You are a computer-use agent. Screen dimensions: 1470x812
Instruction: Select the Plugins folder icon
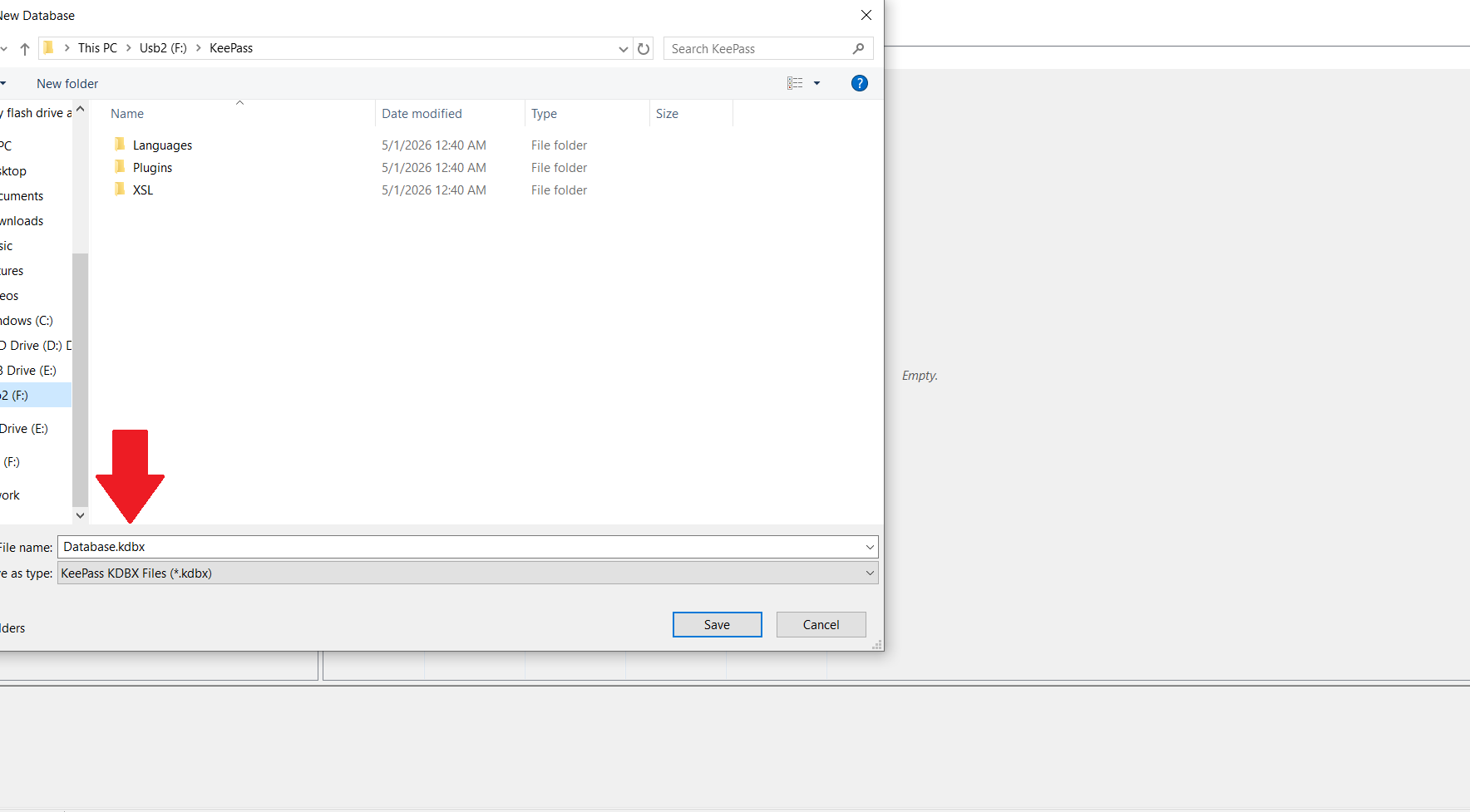[120, 167]
